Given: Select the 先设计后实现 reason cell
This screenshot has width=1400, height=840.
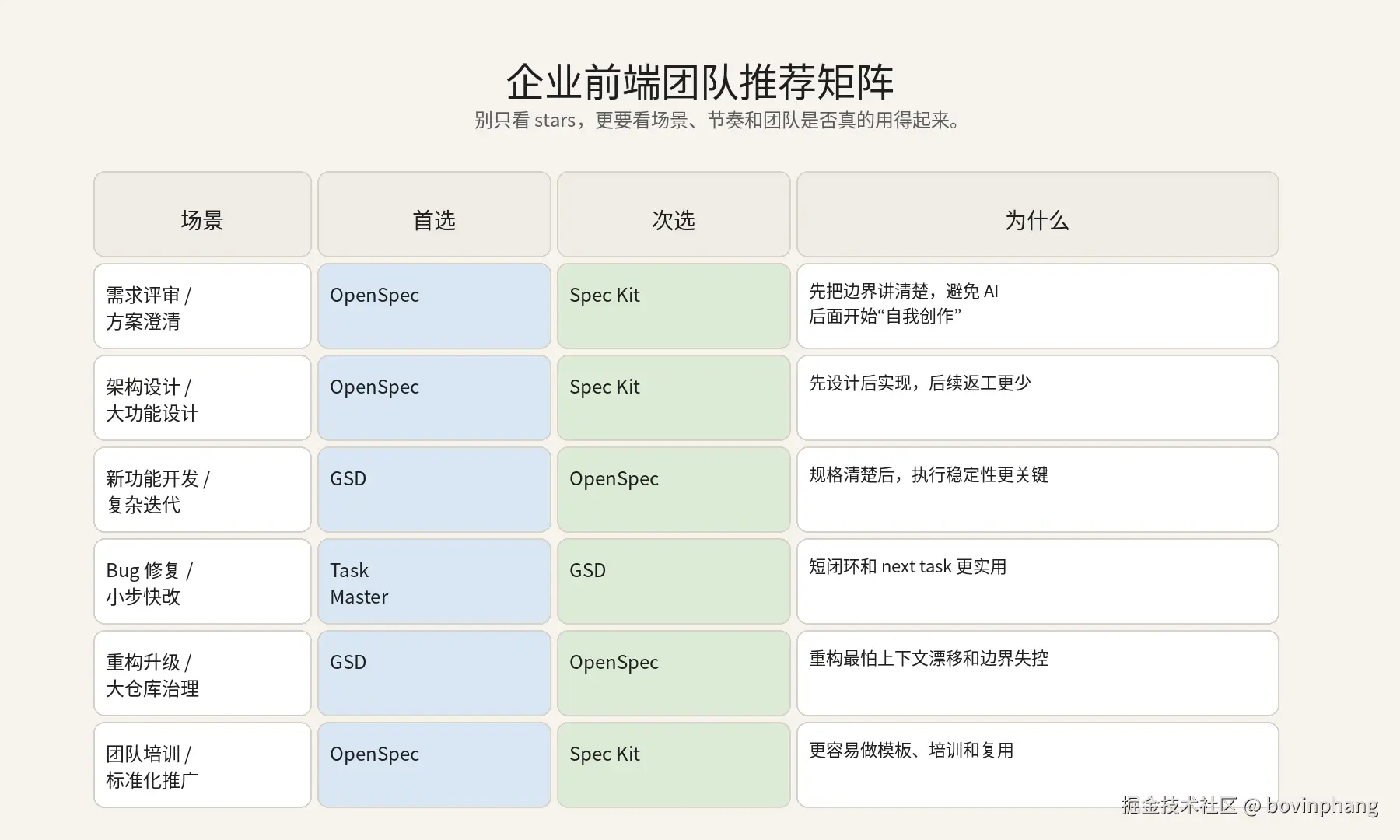Looking at the screenshot, I should pyautogui.click(x=1038, y=398).
